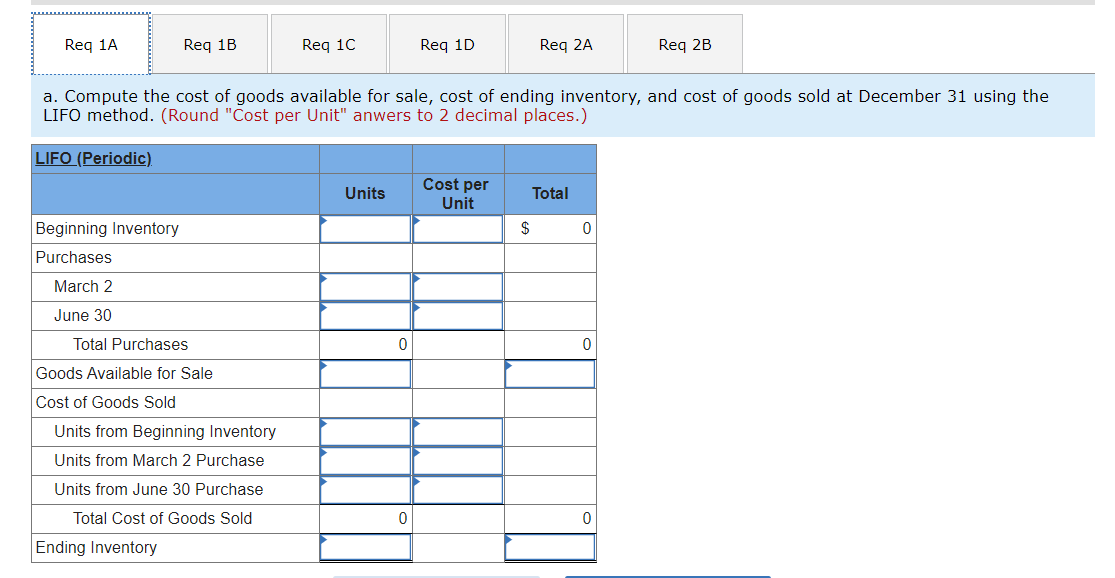Click the Units field for Beginning Inventory
The height and width of the screenshot is (578, 1115).
pyautogui.click(x=365, y=228)
